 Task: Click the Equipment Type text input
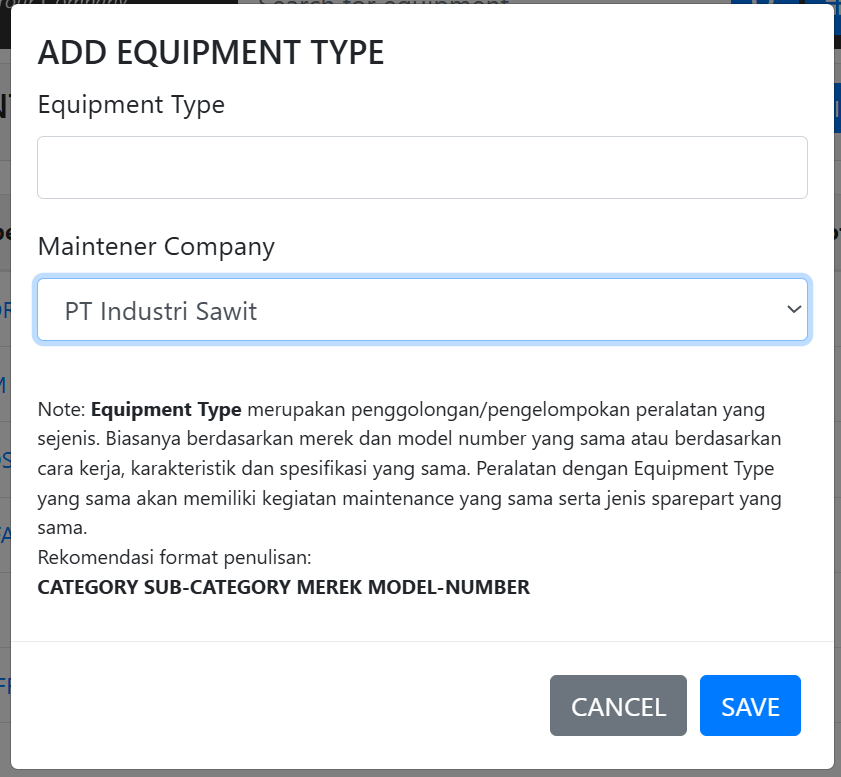pyautogui.click(x=421, y=167)
